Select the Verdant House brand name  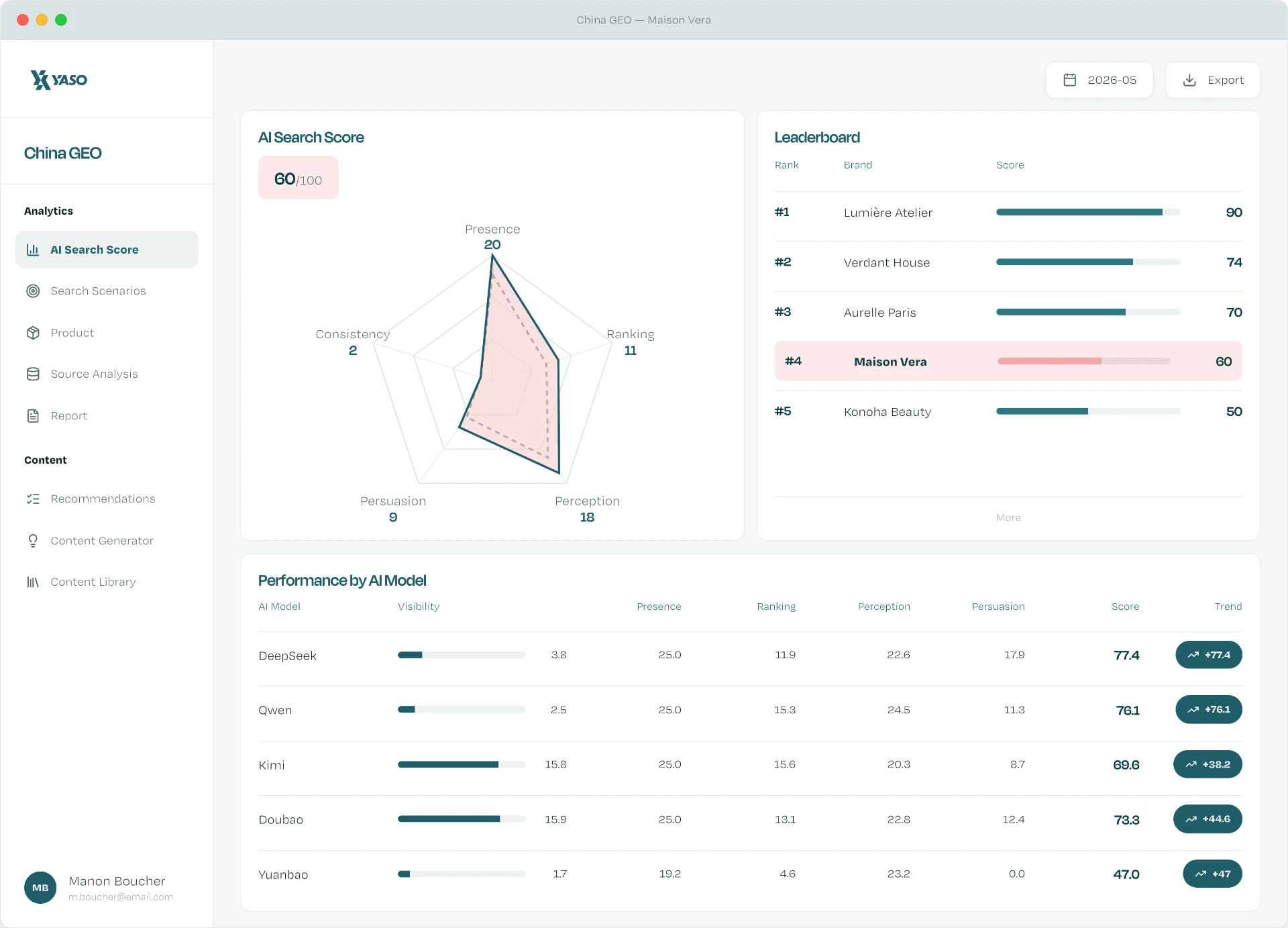(887, 262)
